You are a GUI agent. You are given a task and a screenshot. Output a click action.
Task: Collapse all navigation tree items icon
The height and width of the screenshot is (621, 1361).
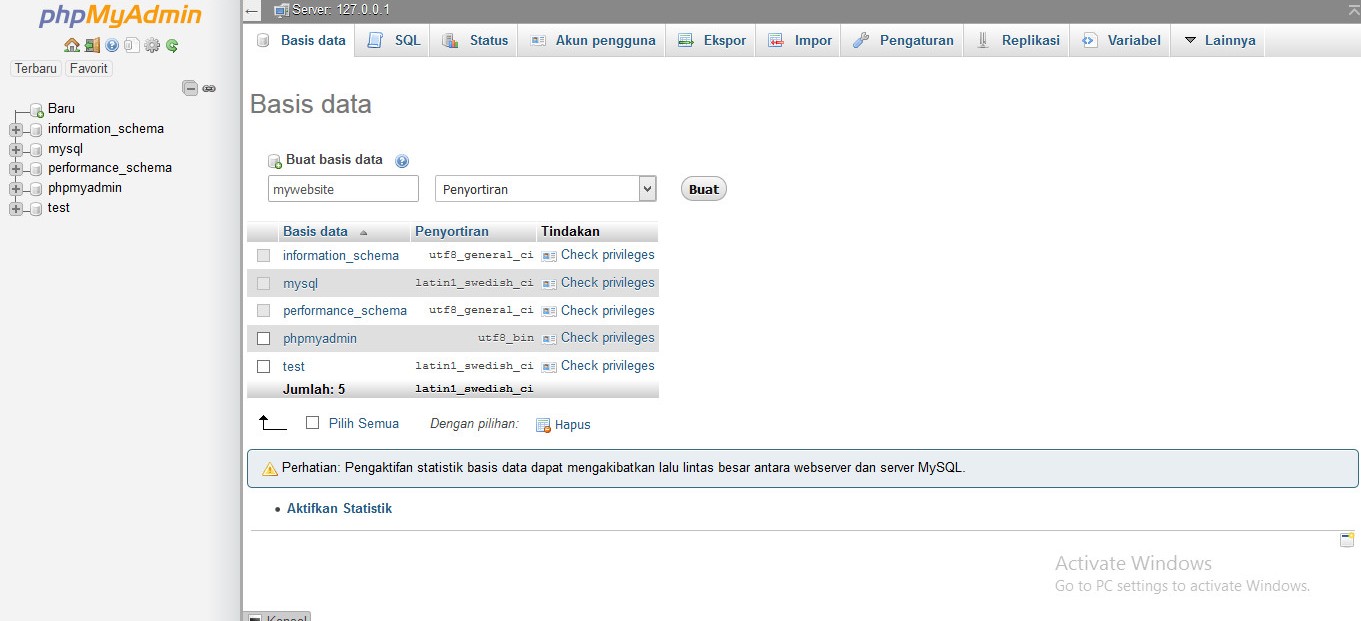point(190,88)
